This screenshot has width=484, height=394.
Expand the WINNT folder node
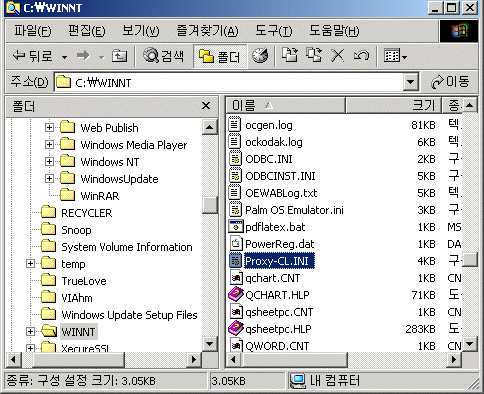coord(30,332)
